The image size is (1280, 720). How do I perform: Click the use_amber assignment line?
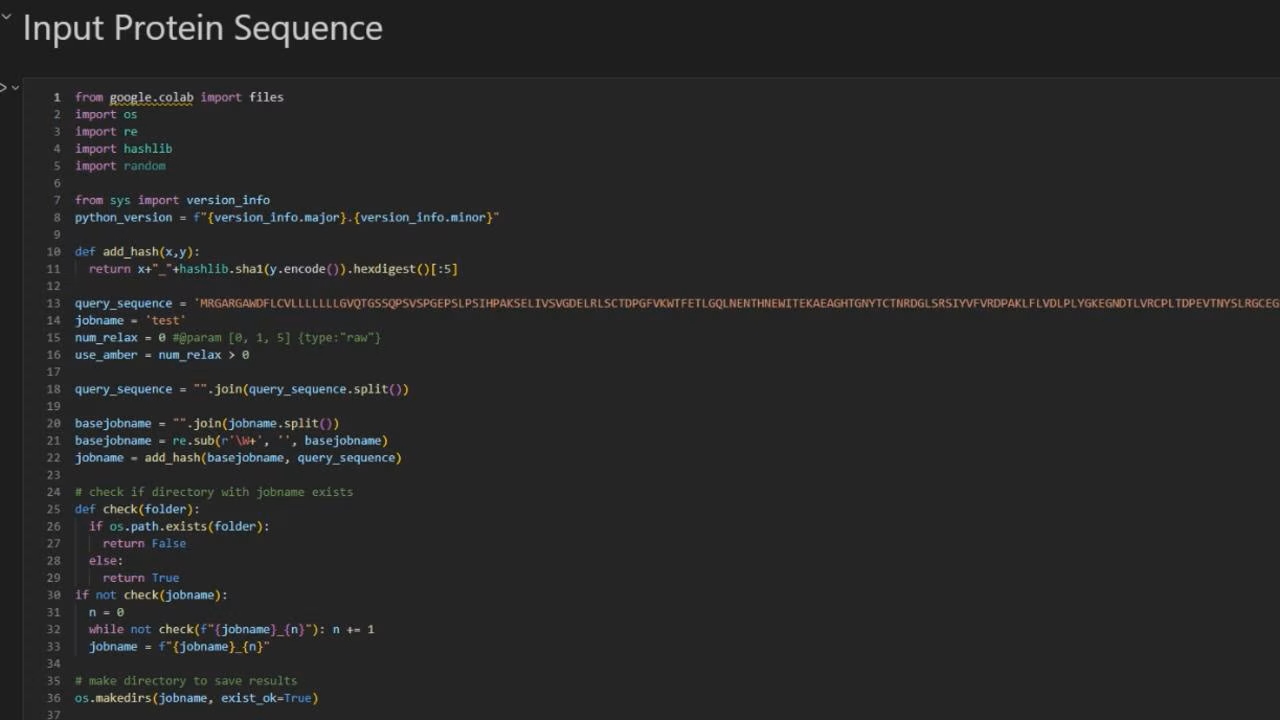pyautogui.click(x=161, y=354)
